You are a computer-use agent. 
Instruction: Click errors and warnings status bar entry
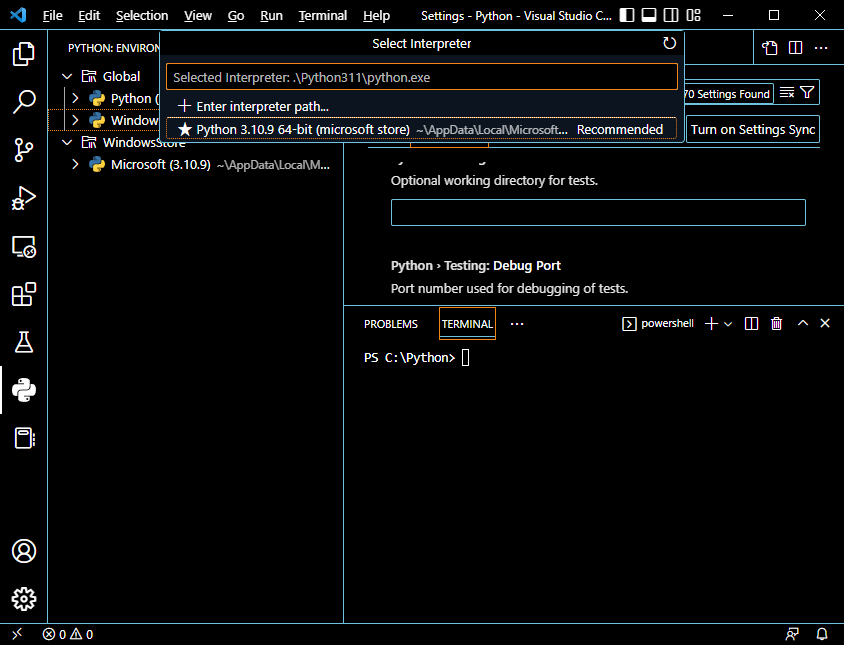tap(68, 634)
